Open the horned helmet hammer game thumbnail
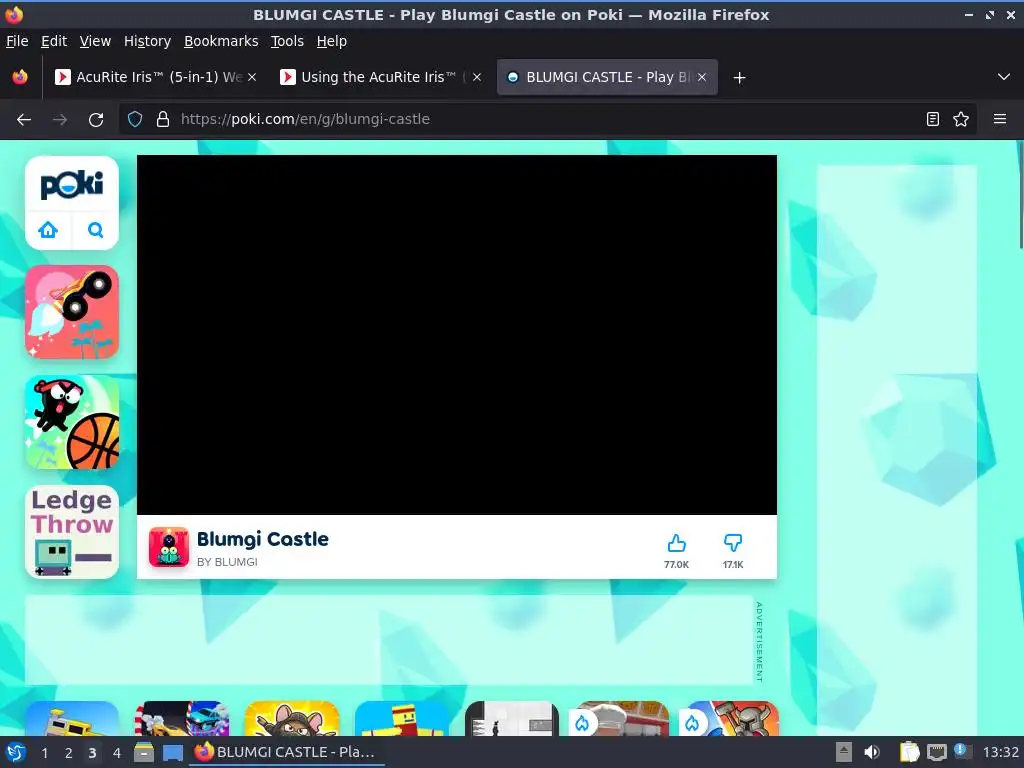The image size is (1024, 768). pyautogui.click(x=731, y=718)
